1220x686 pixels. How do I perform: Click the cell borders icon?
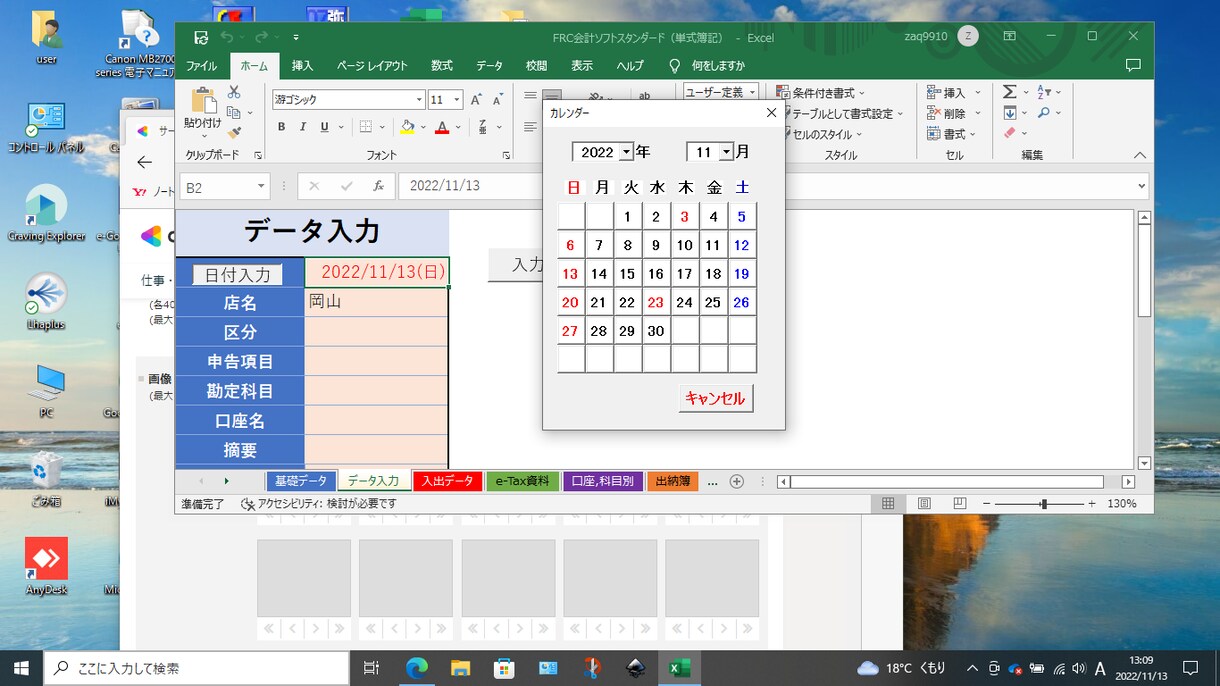366,127
